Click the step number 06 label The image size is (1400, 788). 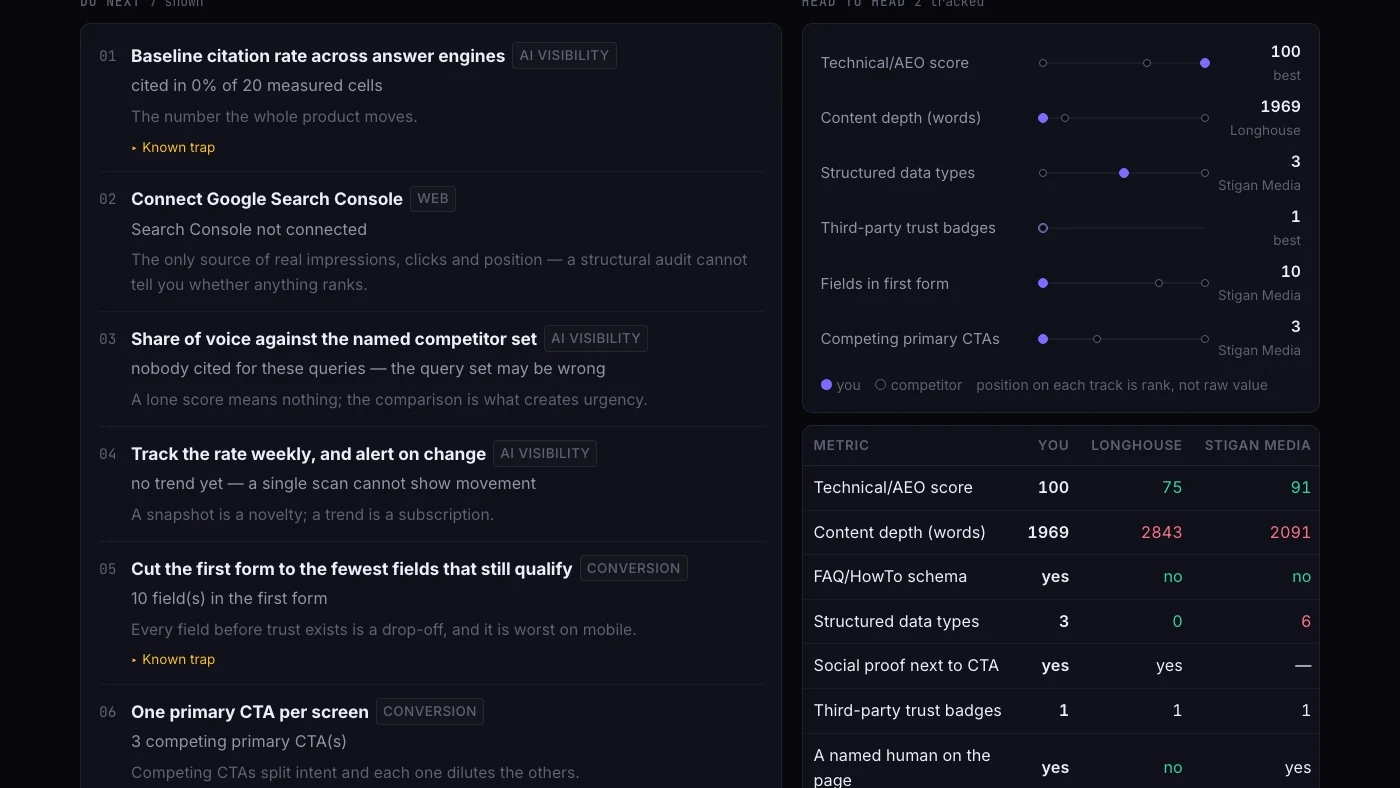(x=108, y=712)
